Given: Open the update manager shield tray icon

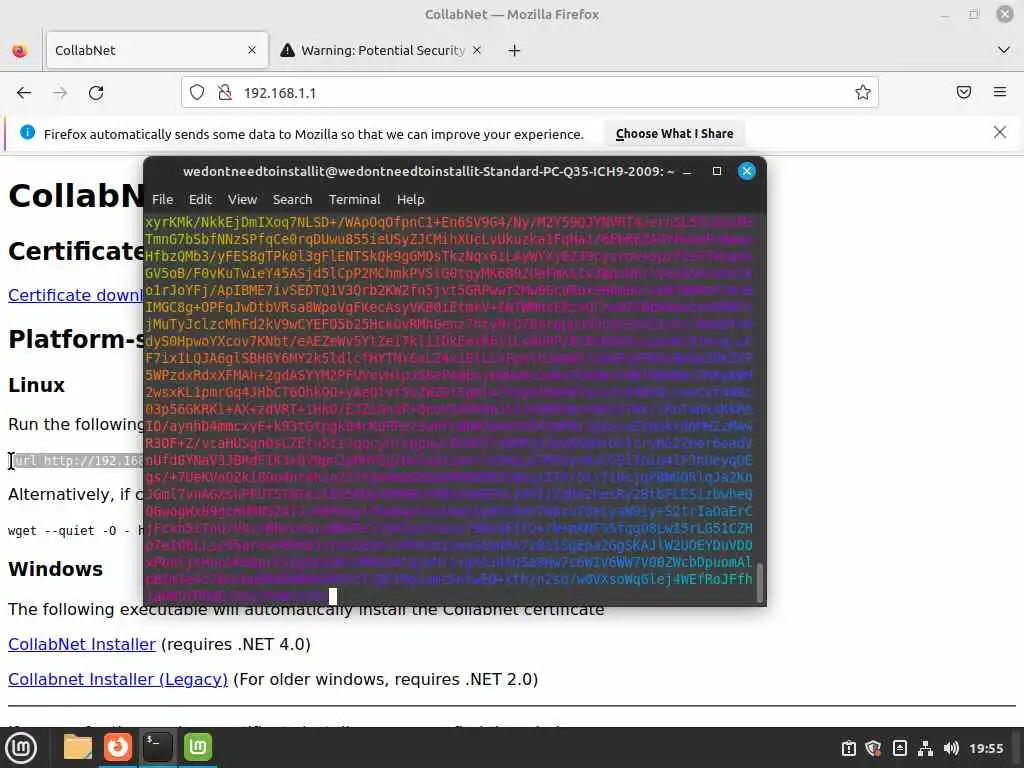Looking at the screenshot, I should coord(873,748).
